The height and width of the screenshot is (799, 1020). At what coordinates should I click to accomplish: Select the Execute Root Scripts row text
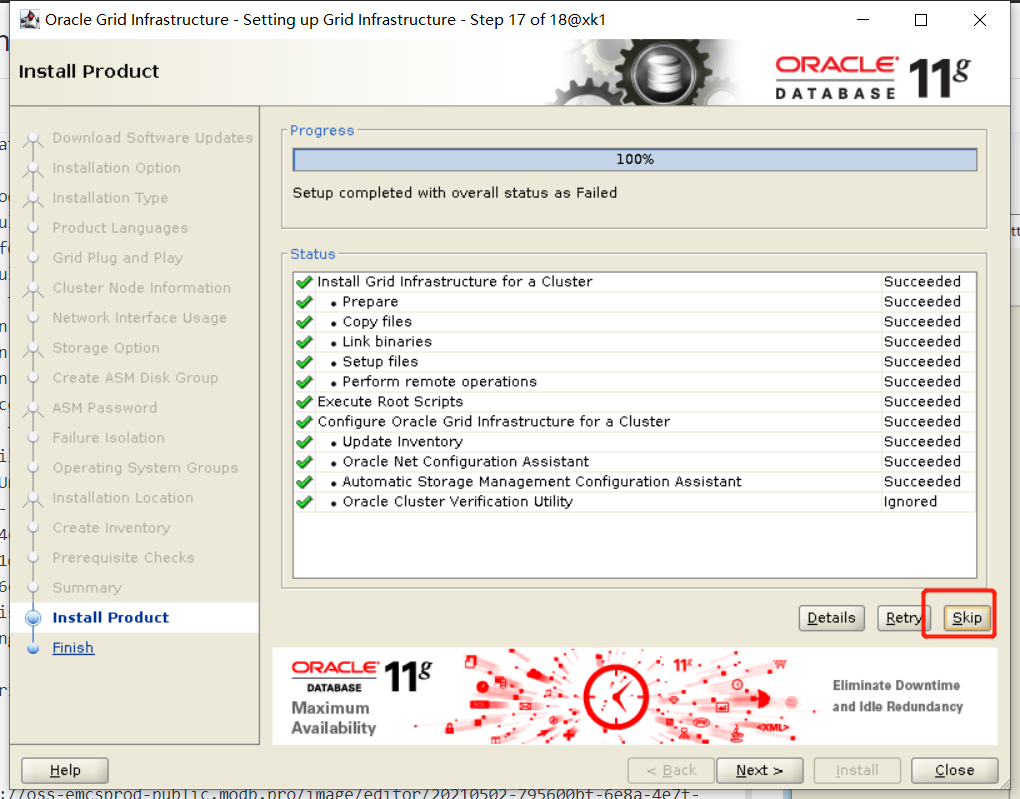(x=390, y=401)
